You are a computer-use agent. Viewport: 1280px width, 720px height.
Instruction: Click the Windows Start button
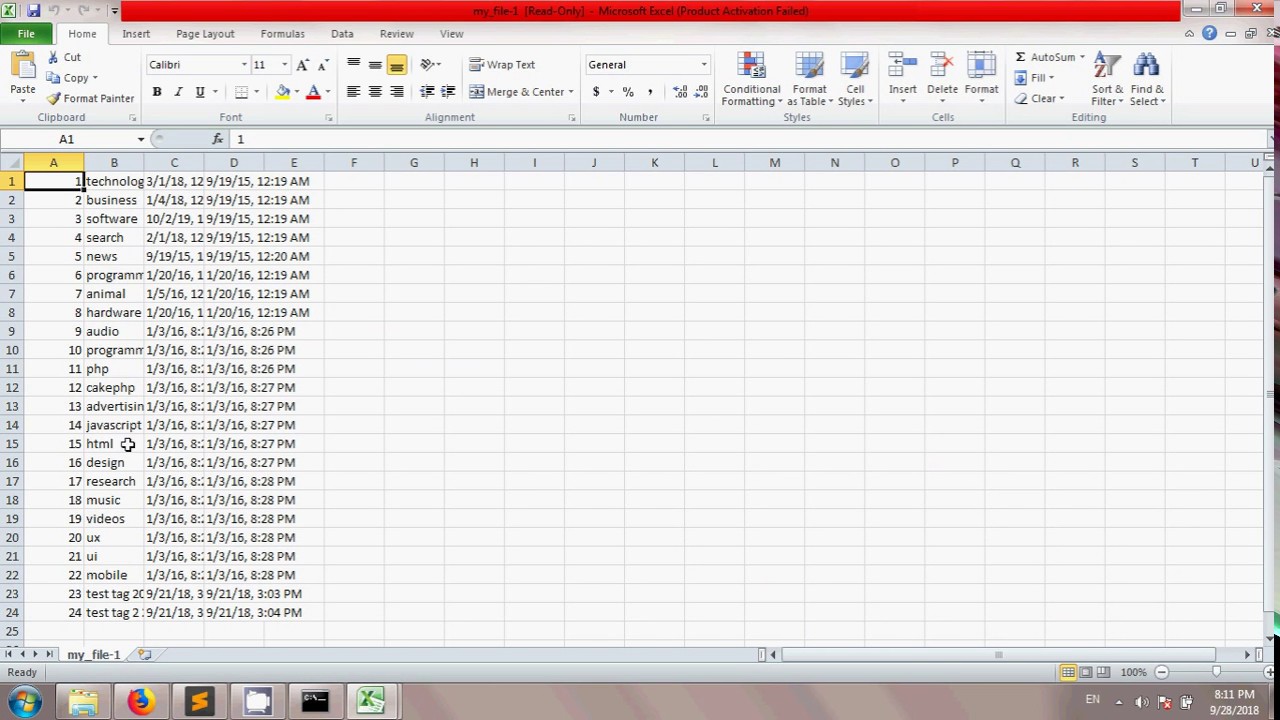(23, 701)
